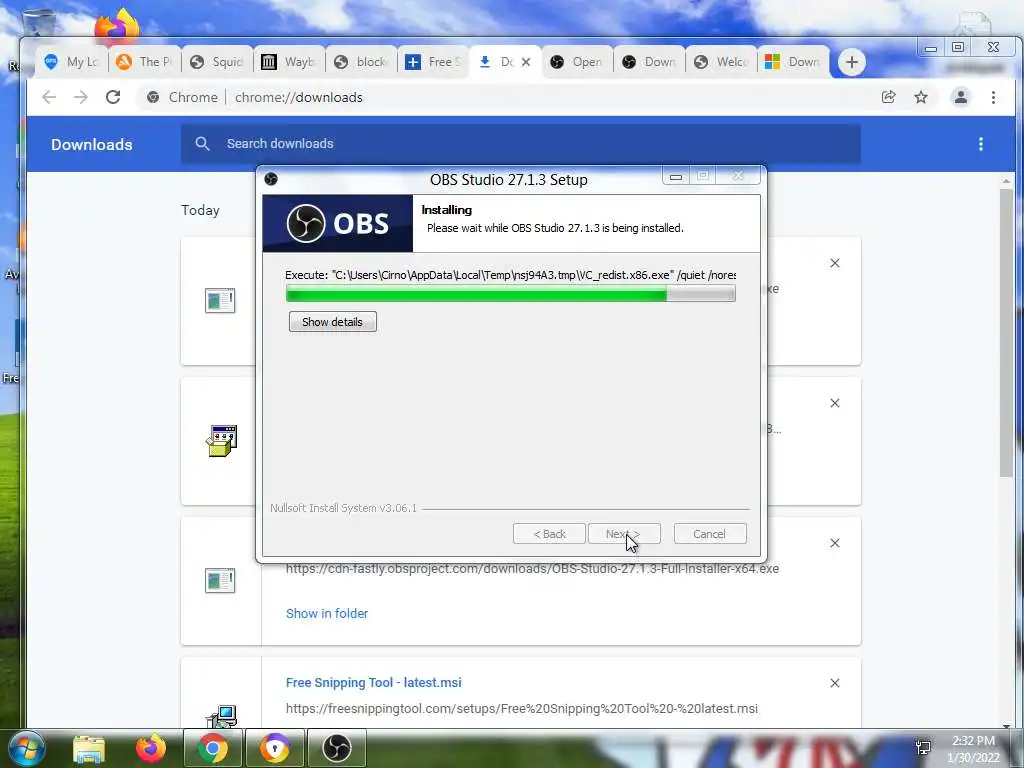Open a new Chrome tab with plus button

coord(852,62)
